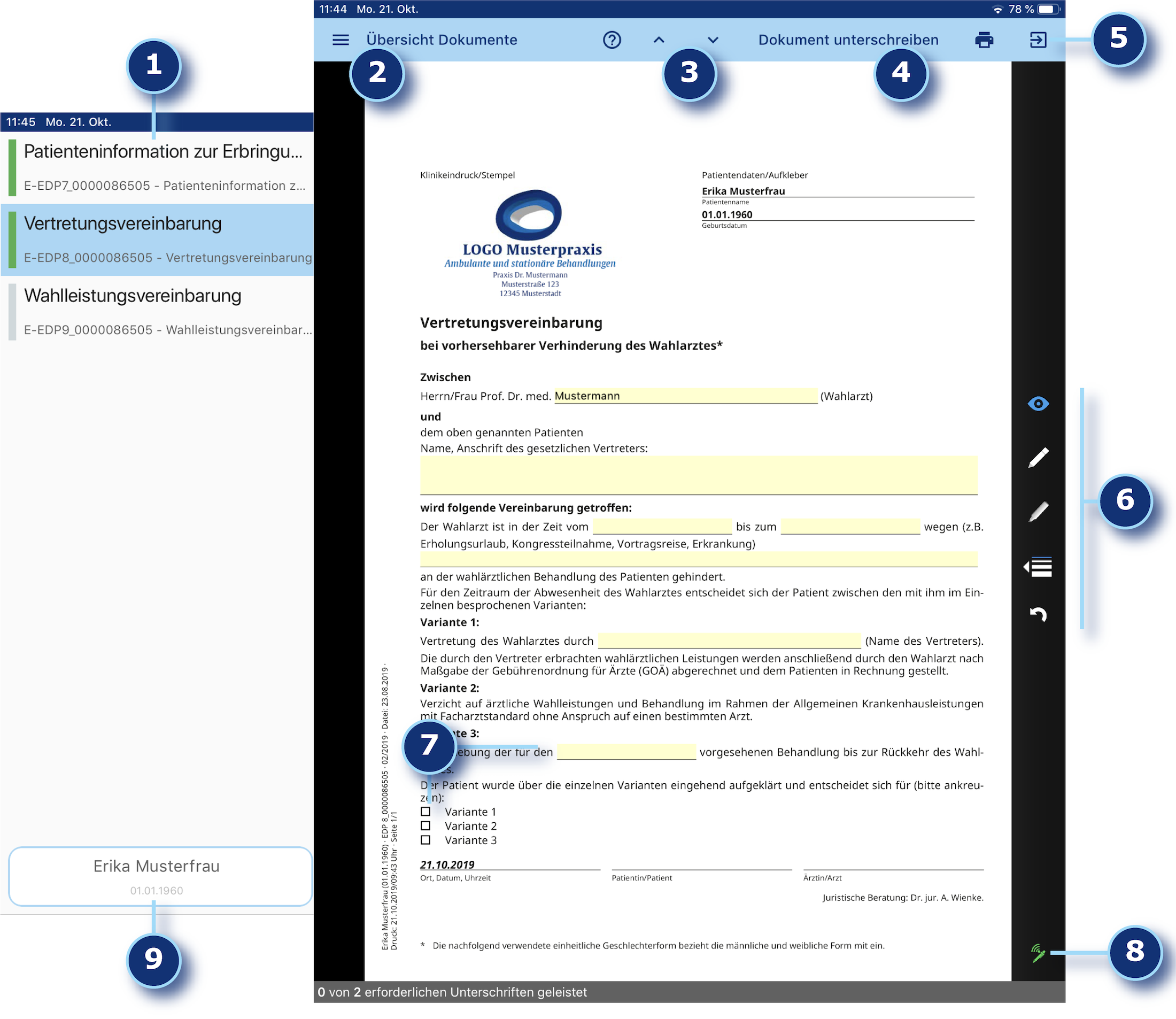Select the gray pencil tool
The height and width of the screenshot is (1019, 1176).
tap(1038, 512)
